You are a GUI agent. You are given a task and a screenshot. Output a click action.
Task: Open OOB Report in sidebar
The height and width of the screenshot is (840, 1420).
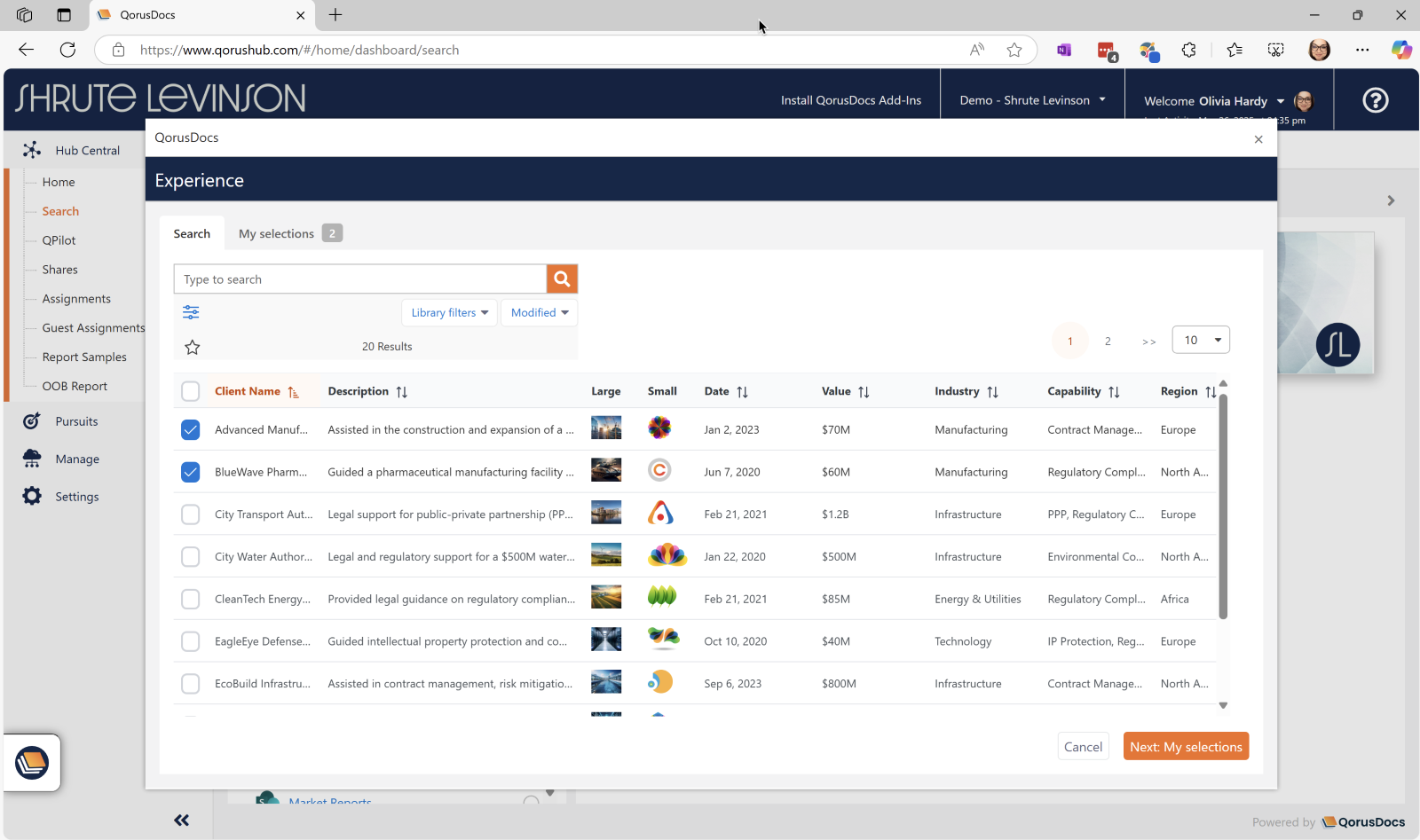pyautogui.click(x=75, y=387)
